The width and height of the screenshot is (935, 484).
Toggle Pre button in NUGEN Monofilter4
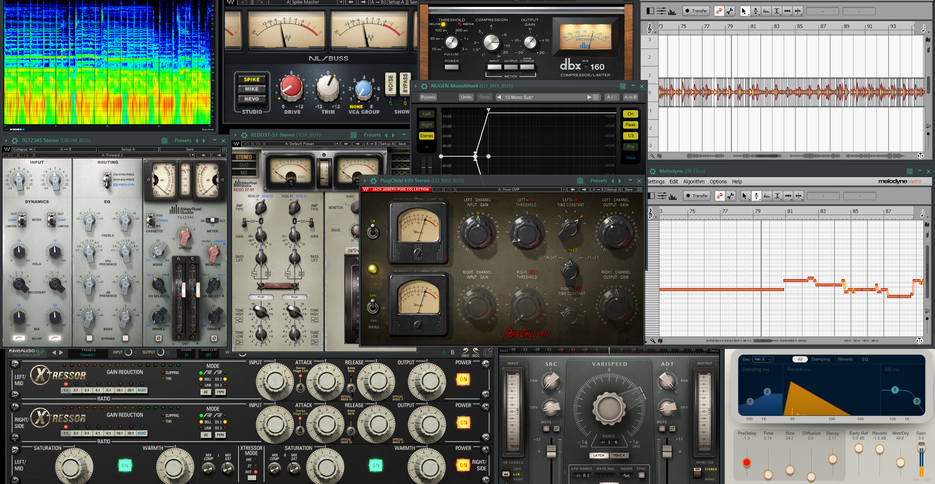pyautogui.click(x=630, y=147)
